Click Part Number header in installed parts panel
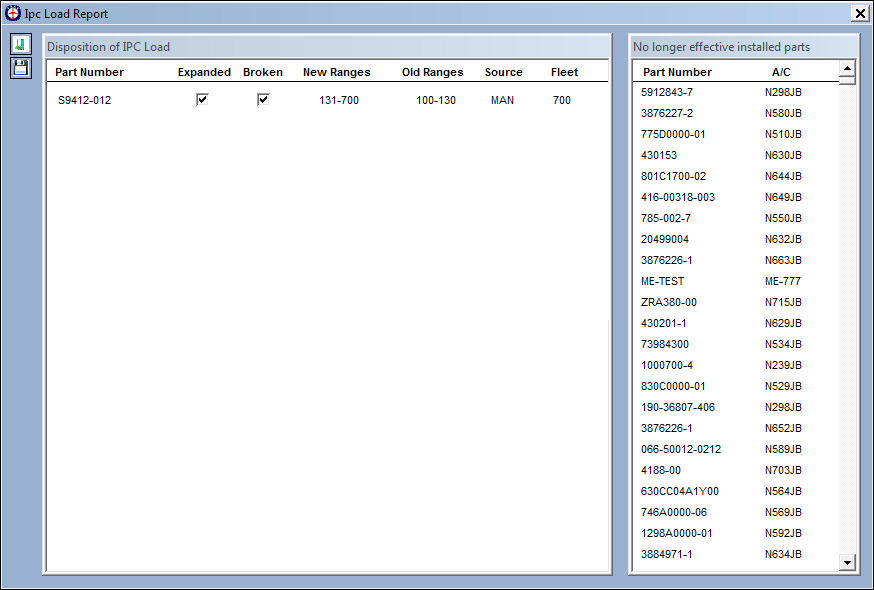Screen dimensions: 874x590 [x=677, y=72]
